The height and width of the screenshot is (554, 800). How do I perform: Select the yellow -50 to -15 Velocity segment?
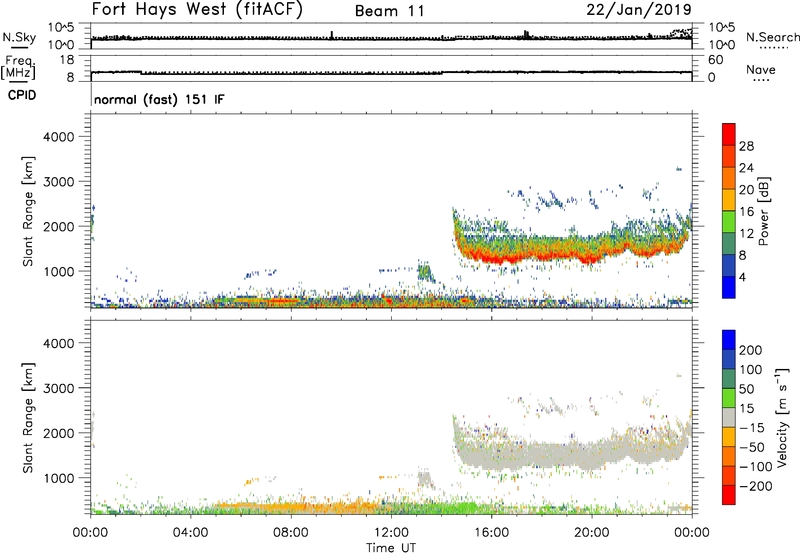729,437
